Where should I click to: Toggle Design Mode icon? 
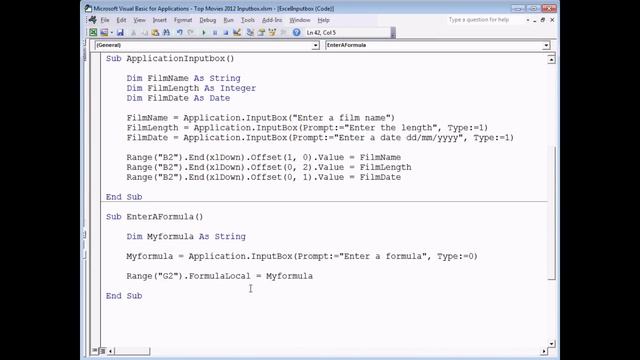coord(237,33)
